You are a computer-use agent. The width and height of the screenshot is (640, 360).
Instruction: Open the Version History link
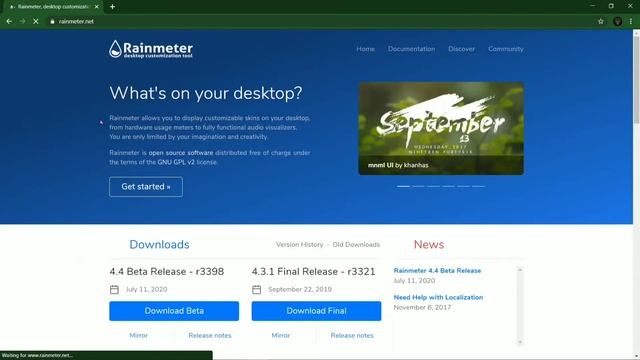point(300,244)
